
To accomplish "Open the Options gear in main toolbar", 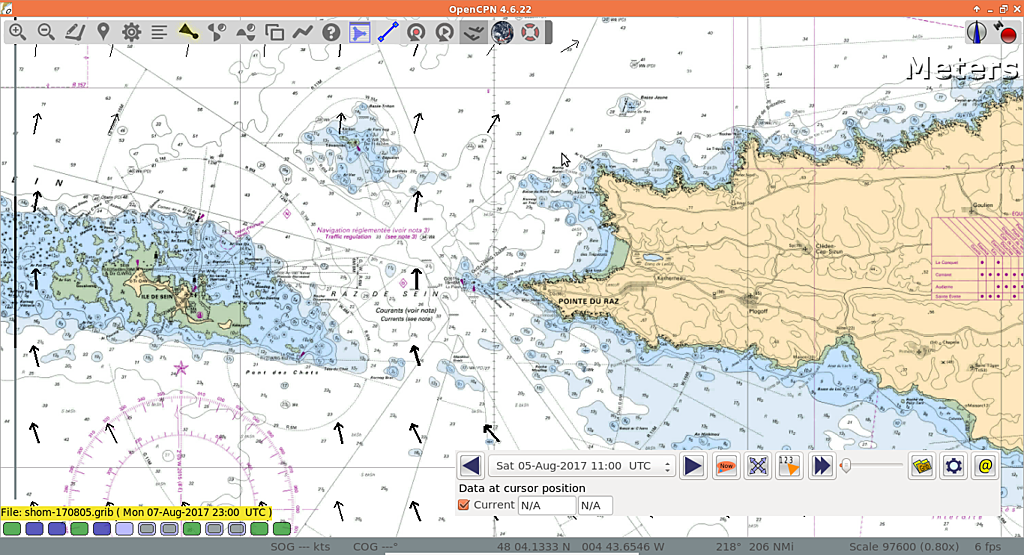I will [x=131, y=31].
